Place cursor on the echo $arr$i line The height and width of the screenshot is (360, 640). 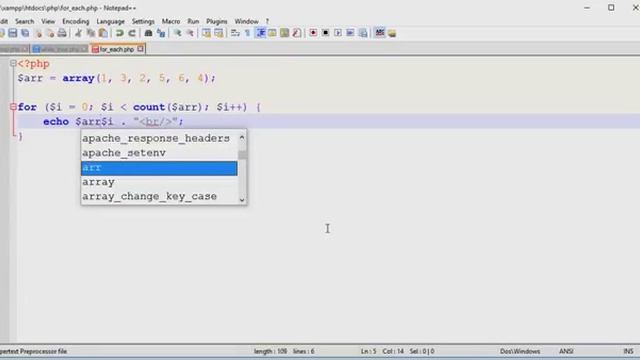point(113,122)
